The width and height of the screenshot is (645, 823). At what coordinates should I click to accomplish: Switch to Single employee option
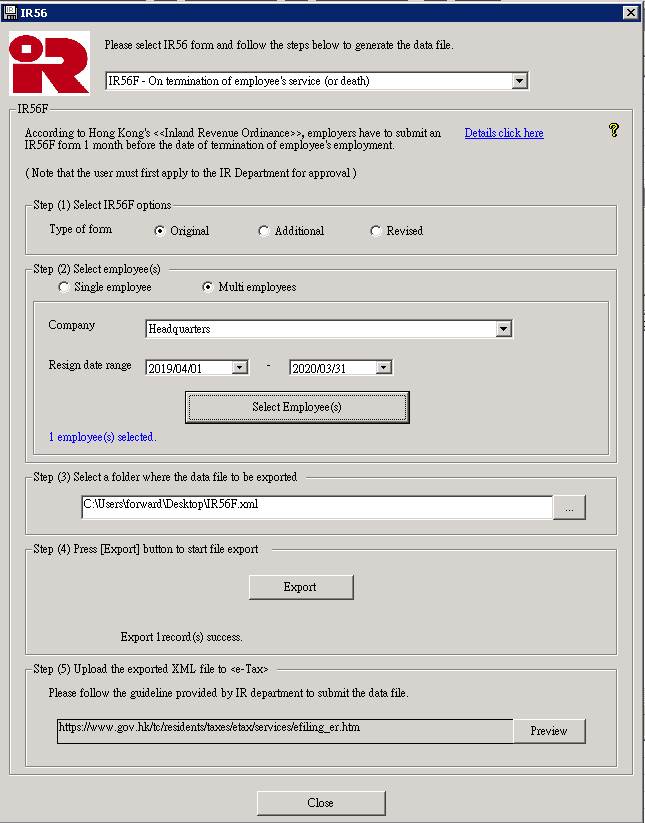(64, 287)
